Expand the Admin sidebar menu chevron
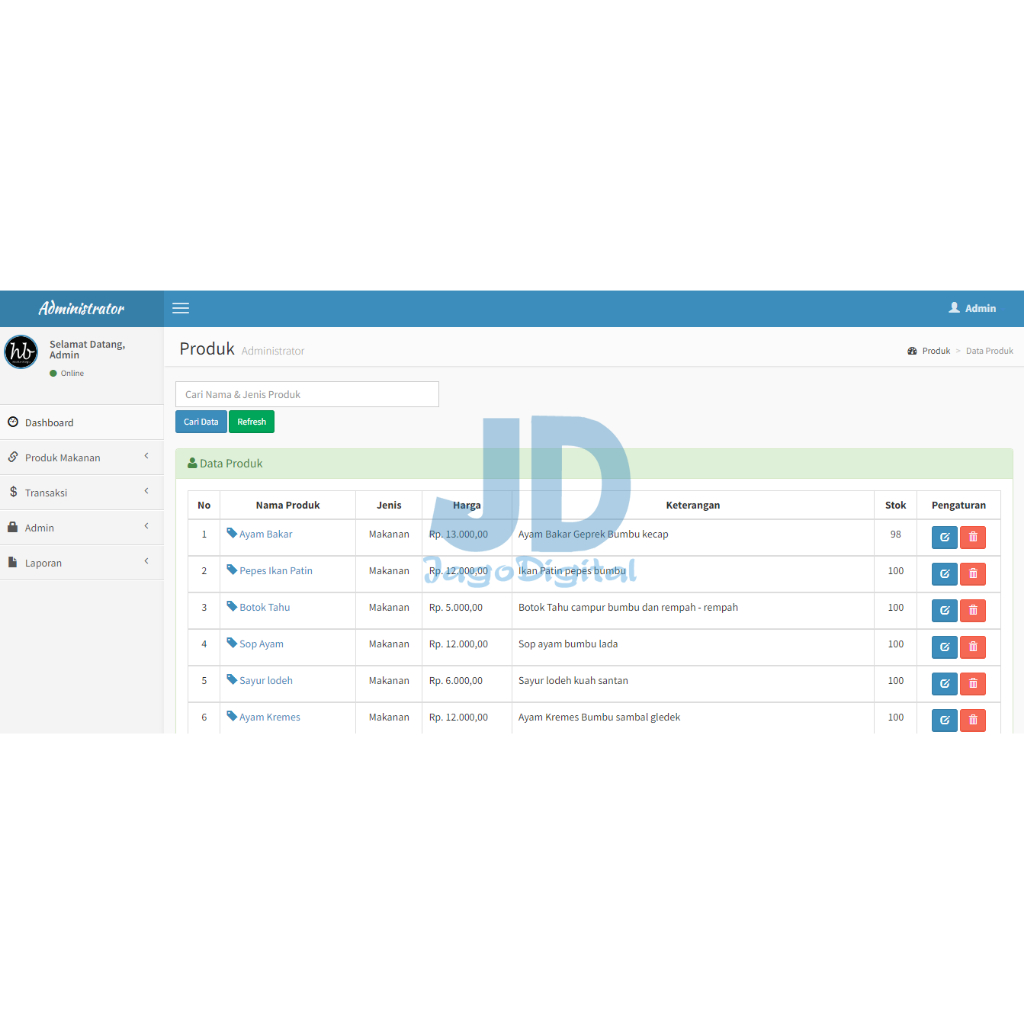Screen dimensions: 1024x1024 tap(146, 526)
